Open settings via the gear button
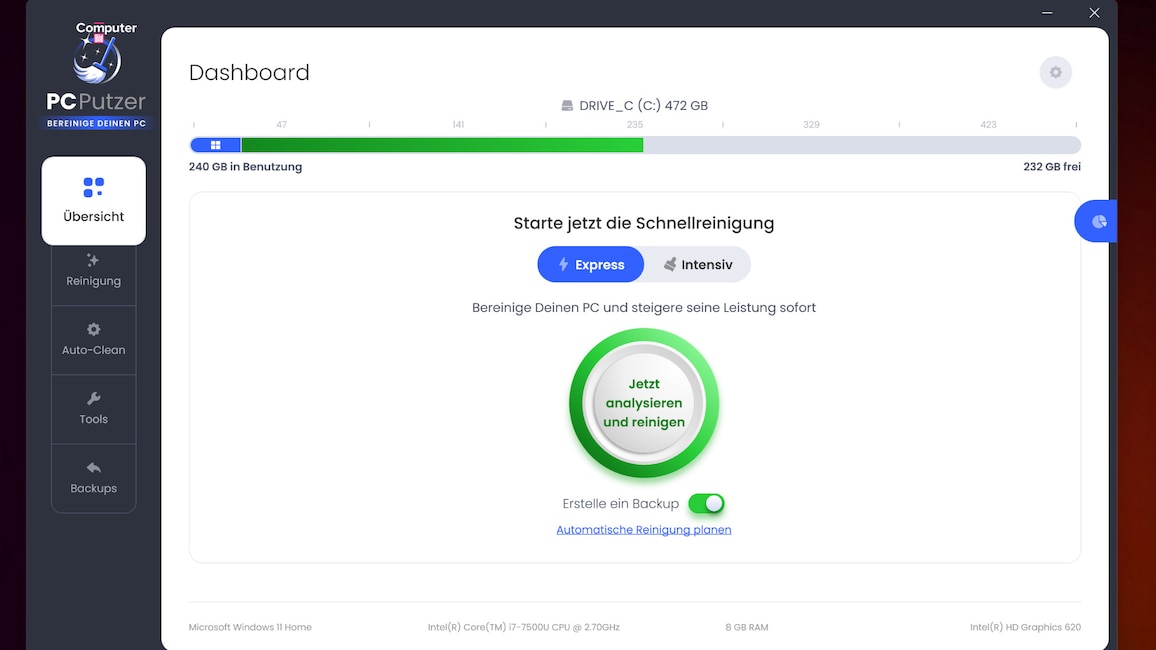The image size is (1156, 650). pos(1056,72)
